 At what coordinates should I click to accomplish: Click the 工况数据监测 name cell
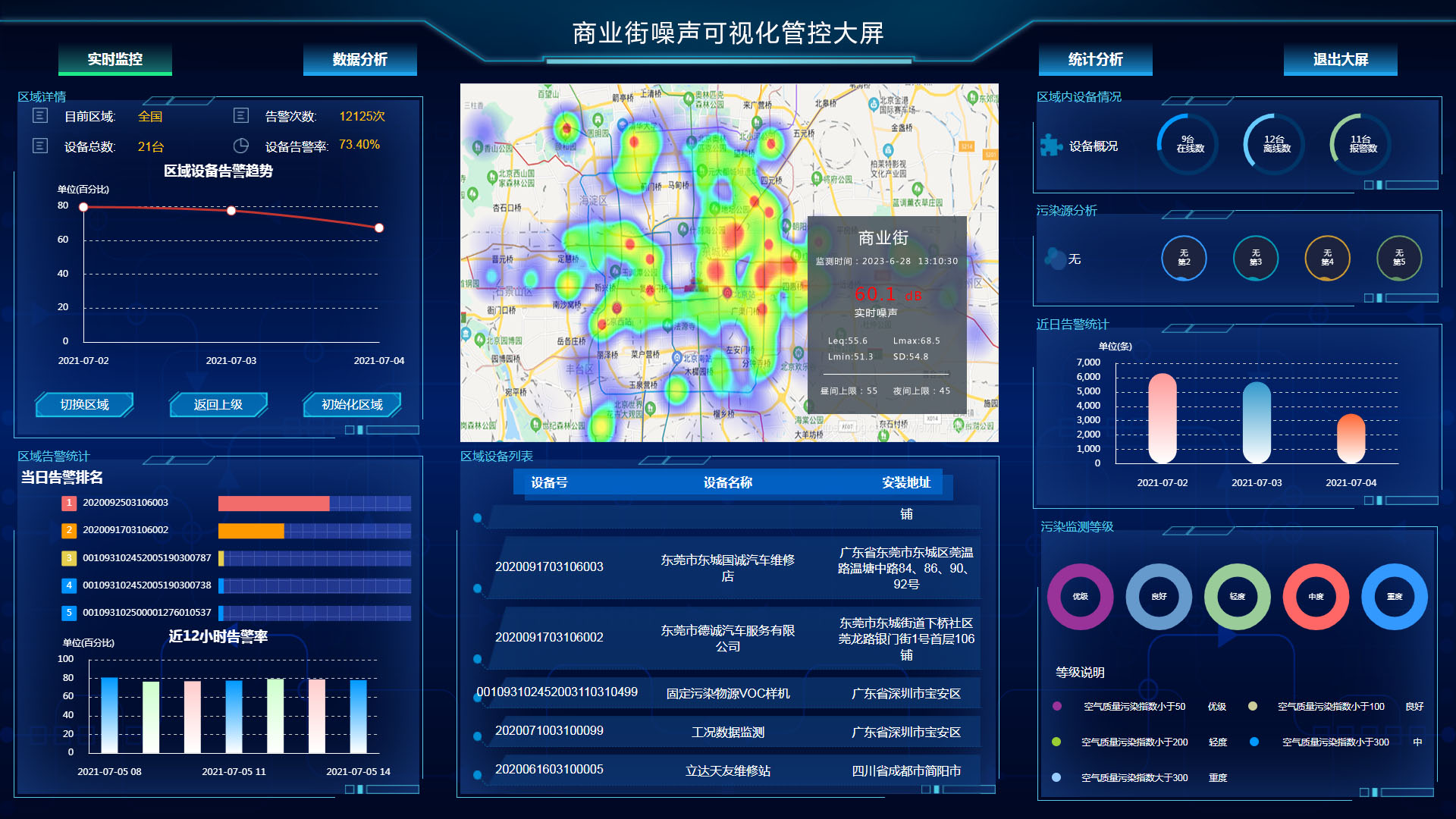(x=728, y=732)
